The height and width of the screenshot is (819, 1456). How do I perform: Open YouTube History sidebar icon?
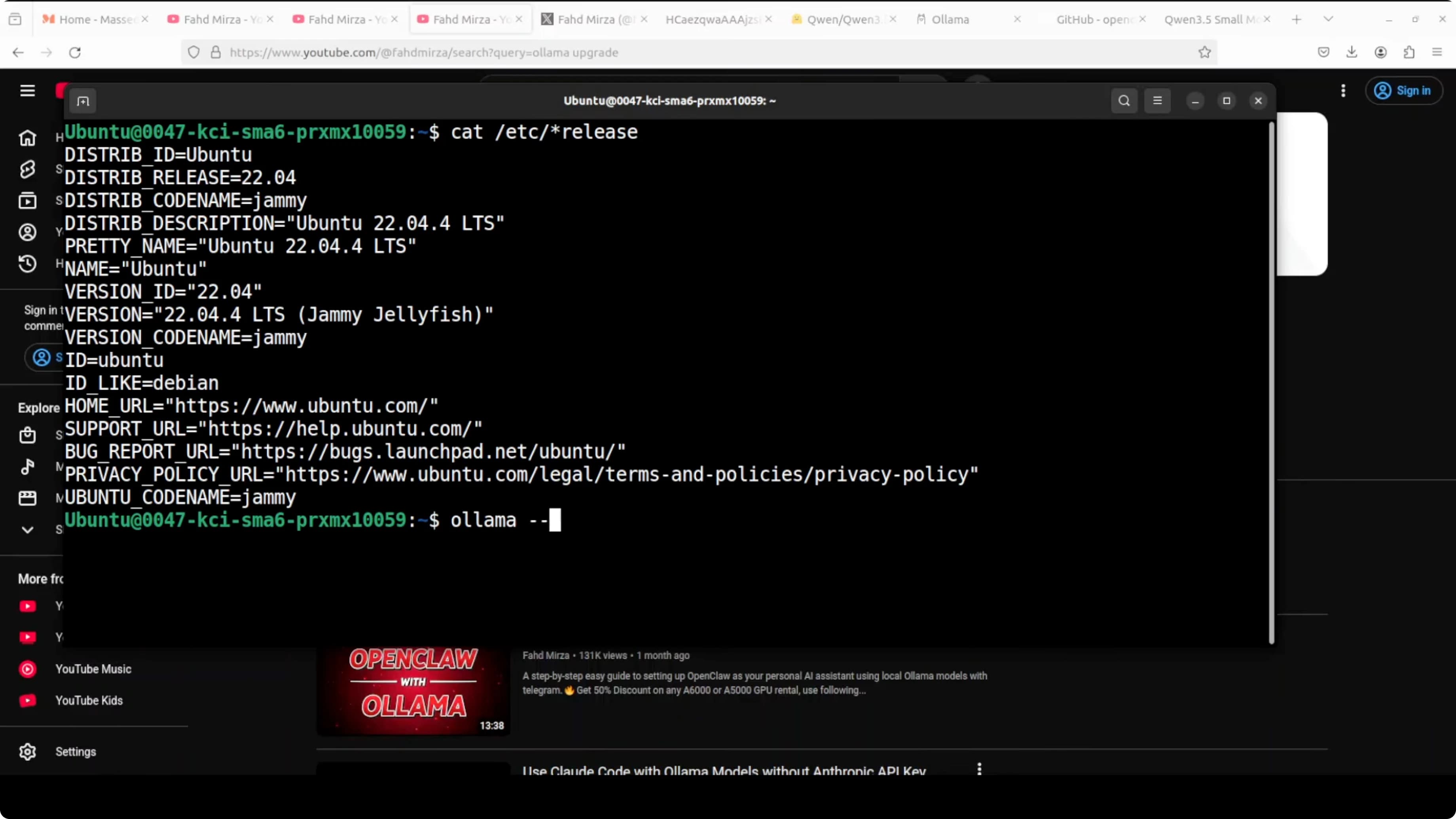pos(27,264)
